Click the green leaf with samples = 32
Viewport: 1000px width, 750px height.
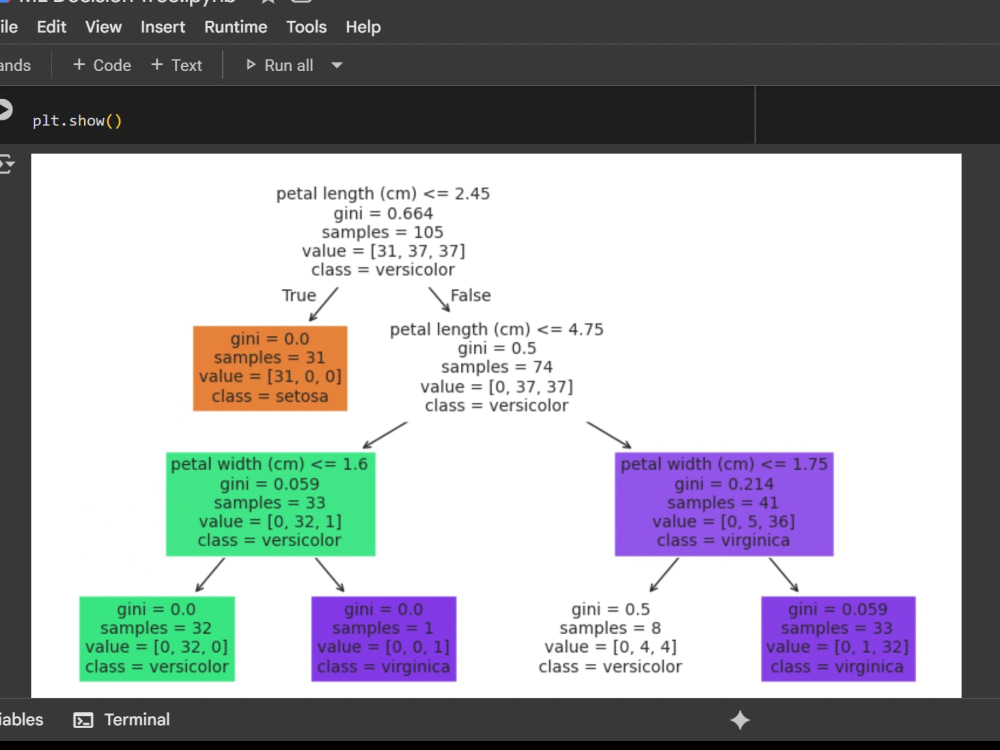157,638
